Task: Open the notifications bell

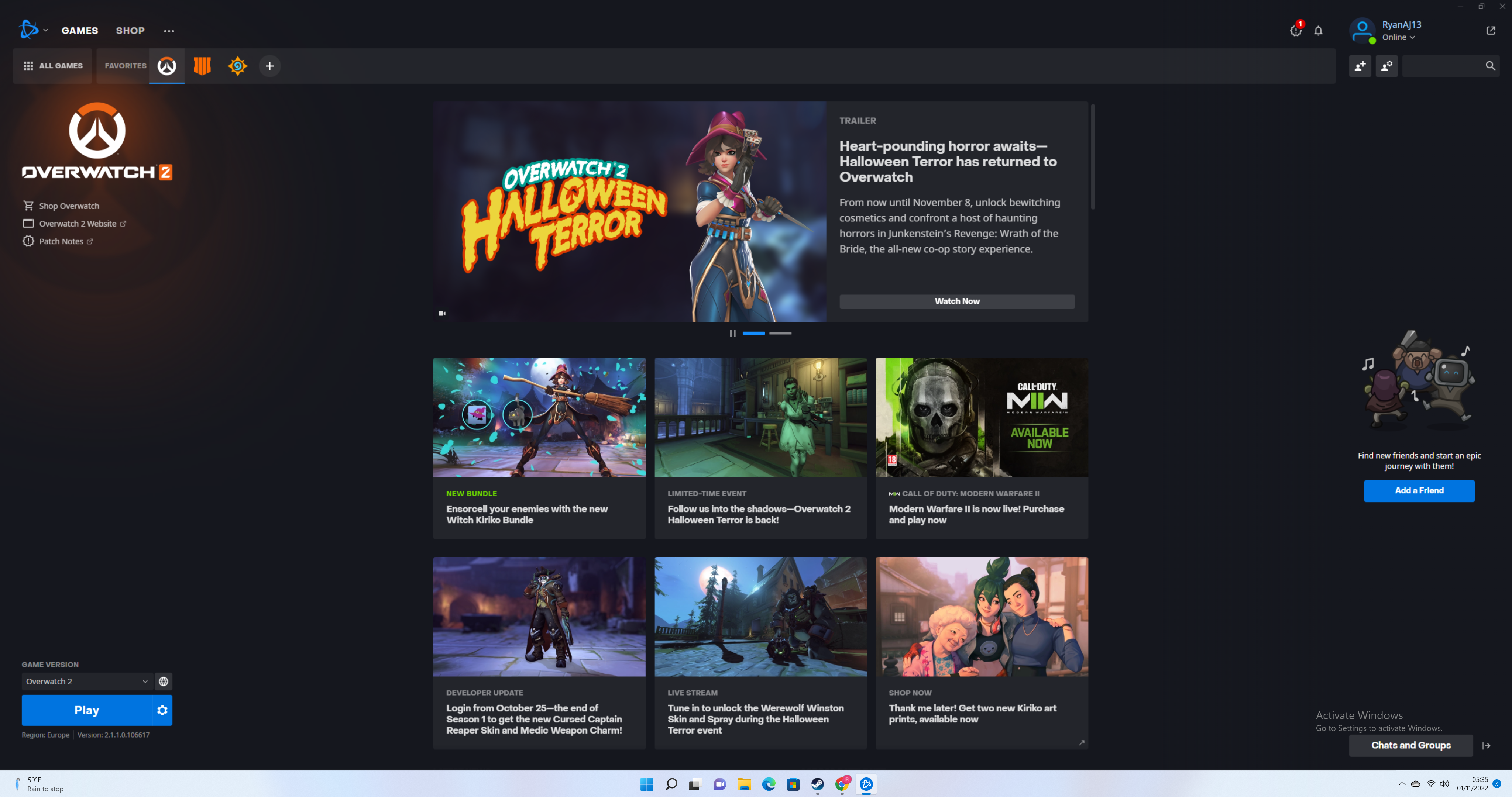Action: click(x=1318, y=31)
